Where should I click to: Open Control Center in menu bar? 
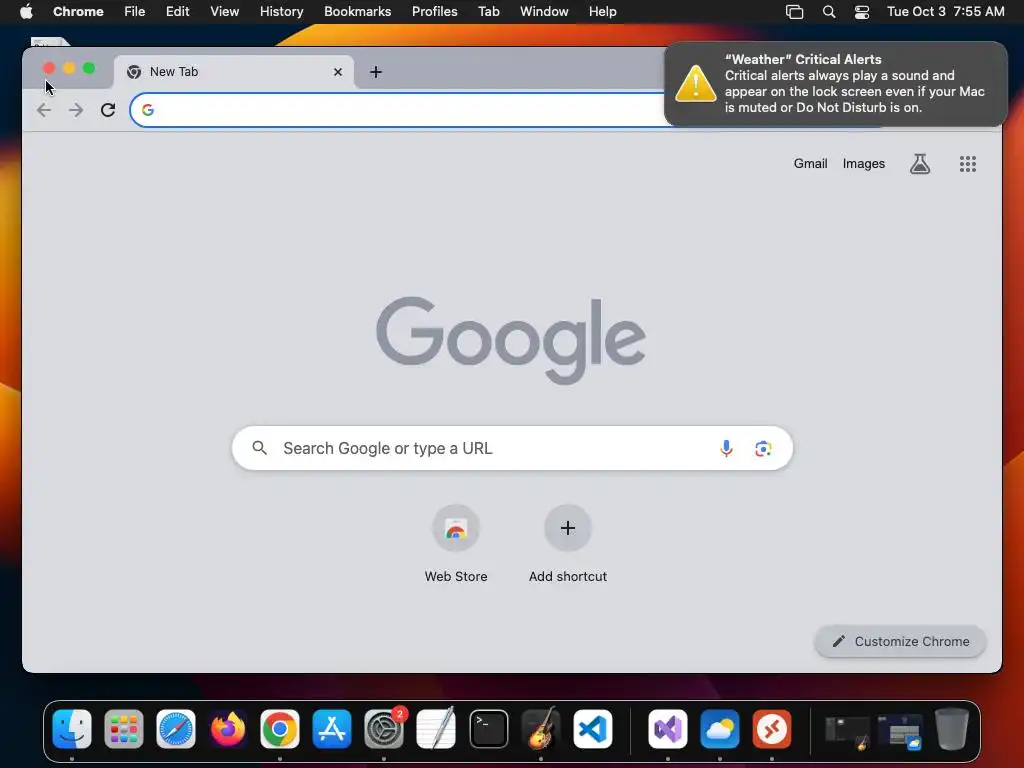[x=861, y=12]
